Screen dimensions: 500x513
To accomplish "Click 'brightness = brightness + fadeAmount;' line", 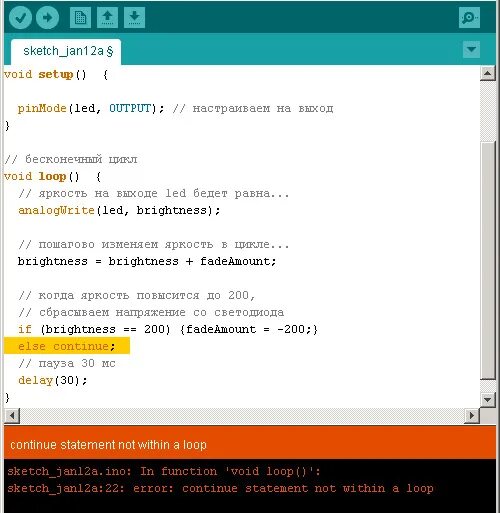I will point(147,261).
